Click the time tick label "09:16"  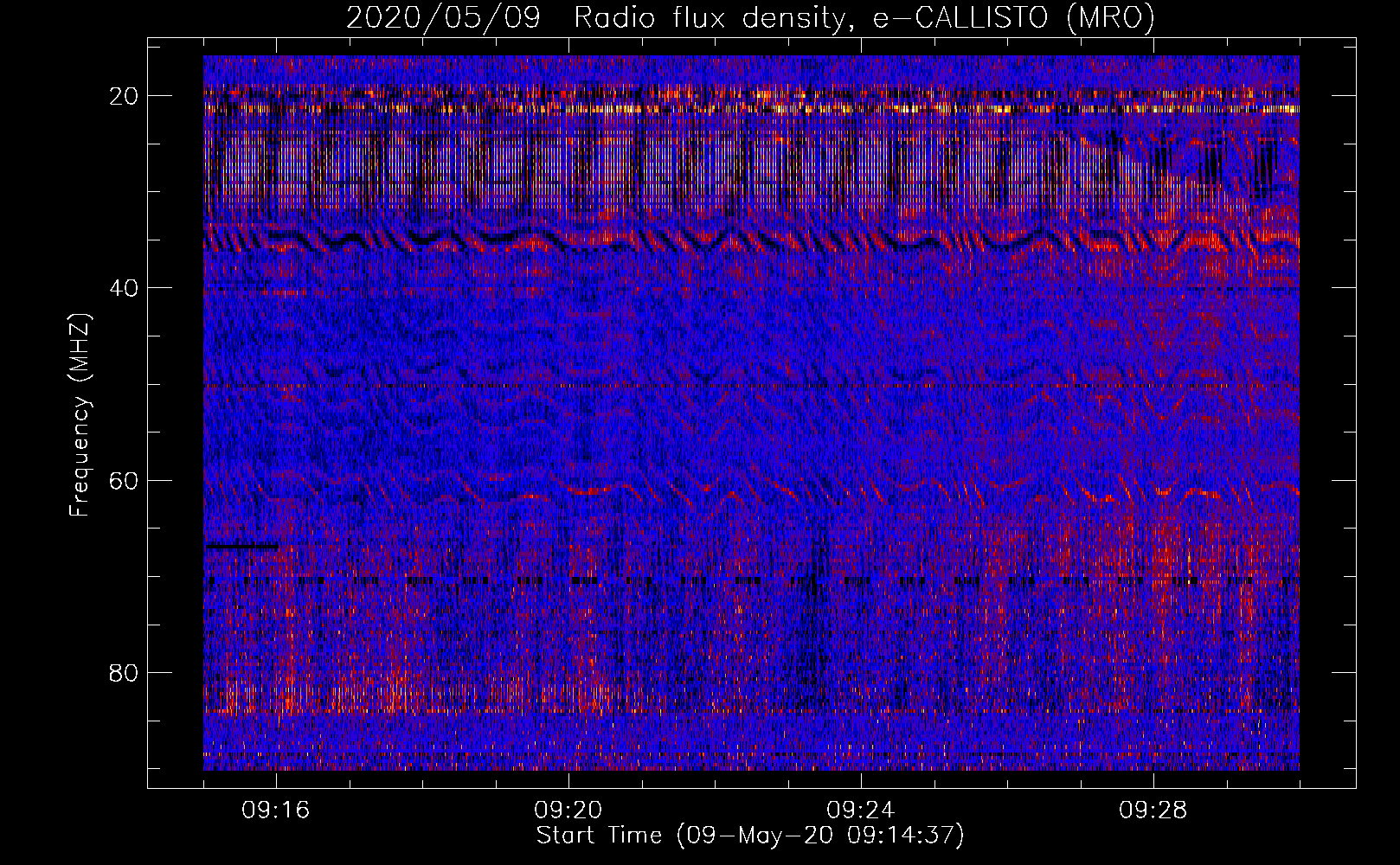276,811
